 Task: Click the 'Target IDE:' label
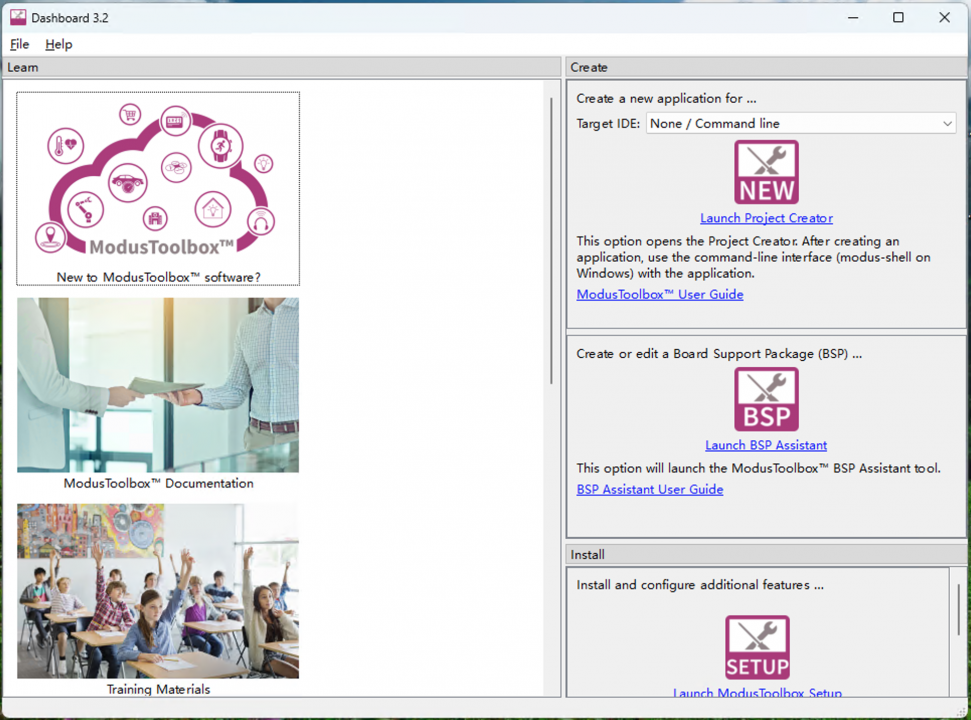pyautogui.click(x=608, y=123)
